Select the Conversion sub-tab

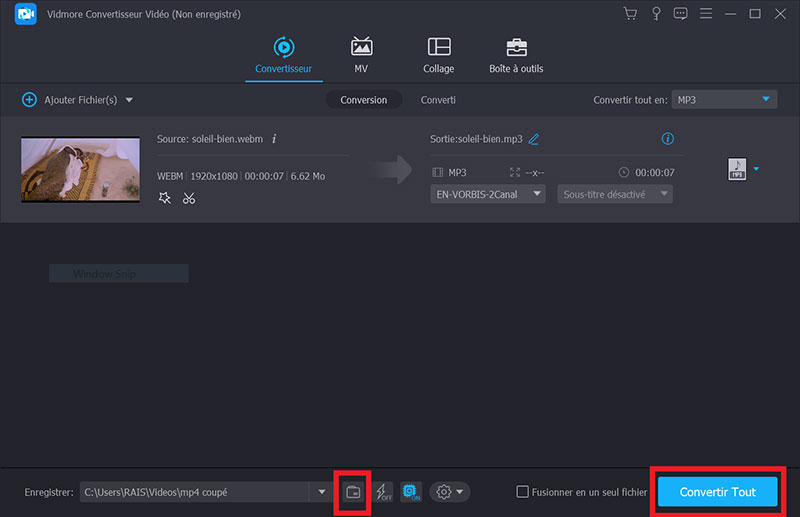364,100
